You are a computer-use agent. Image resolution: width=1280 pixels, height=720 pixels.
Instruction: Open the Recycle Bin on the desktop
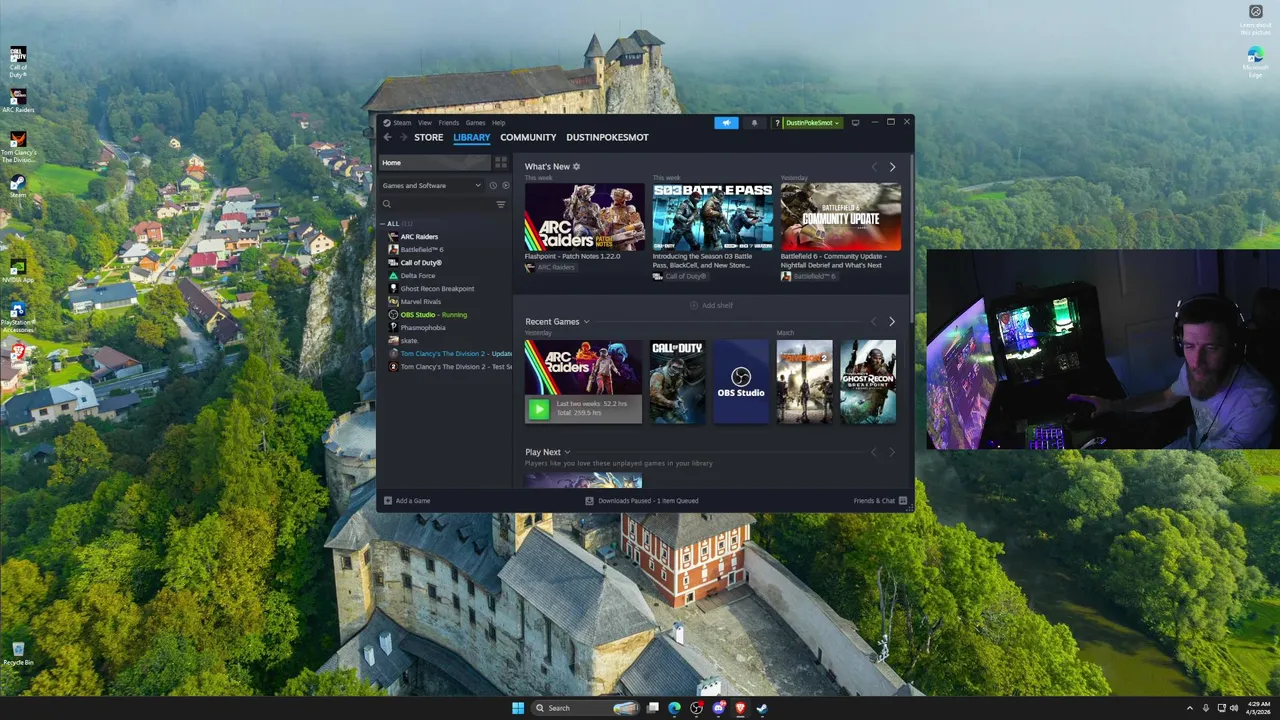click(17, 654)
